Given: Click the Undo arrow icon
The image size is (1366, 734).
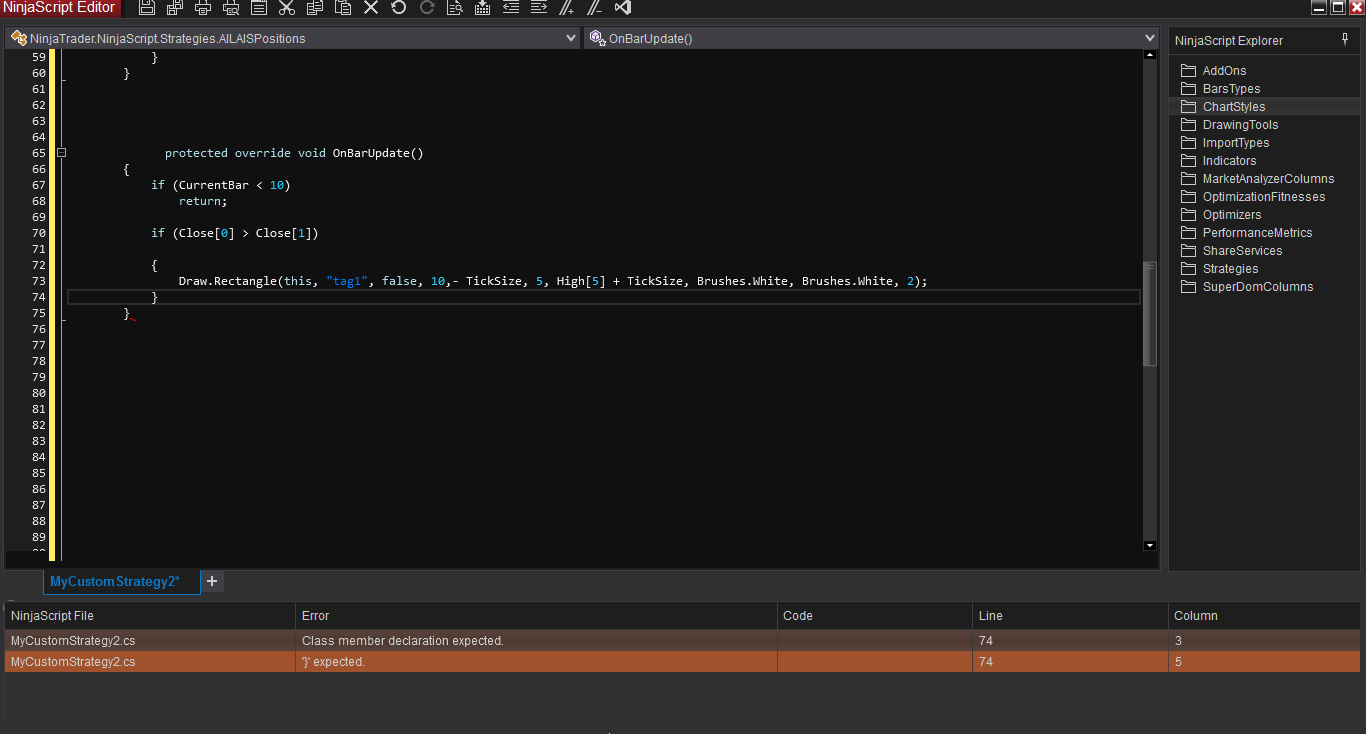Looking at the screenshot, I should 399,8.
